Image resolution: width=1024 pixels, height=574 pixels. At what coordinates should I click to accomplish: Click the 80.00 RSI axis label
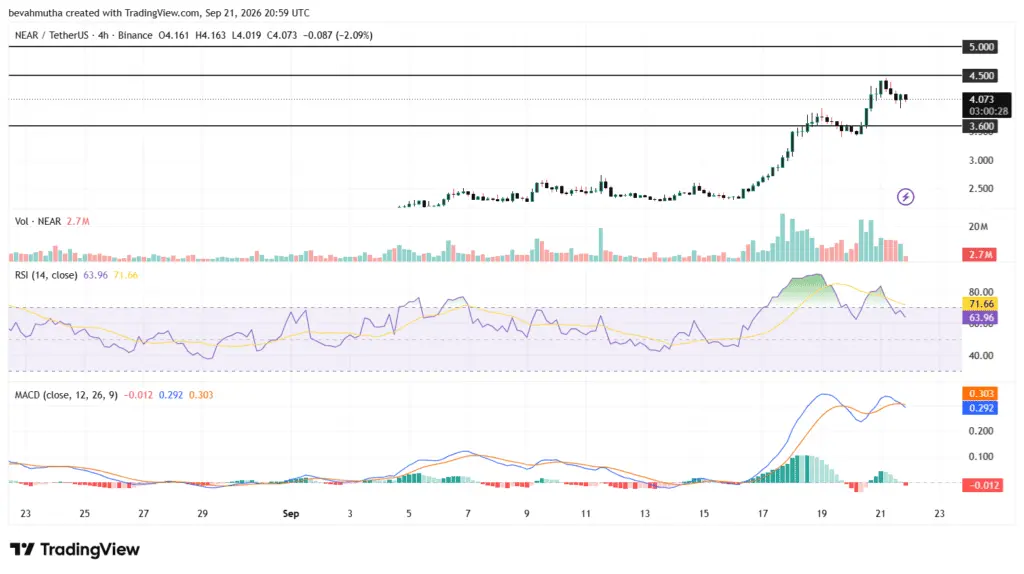pyautogui.click(x=981, y=292)
